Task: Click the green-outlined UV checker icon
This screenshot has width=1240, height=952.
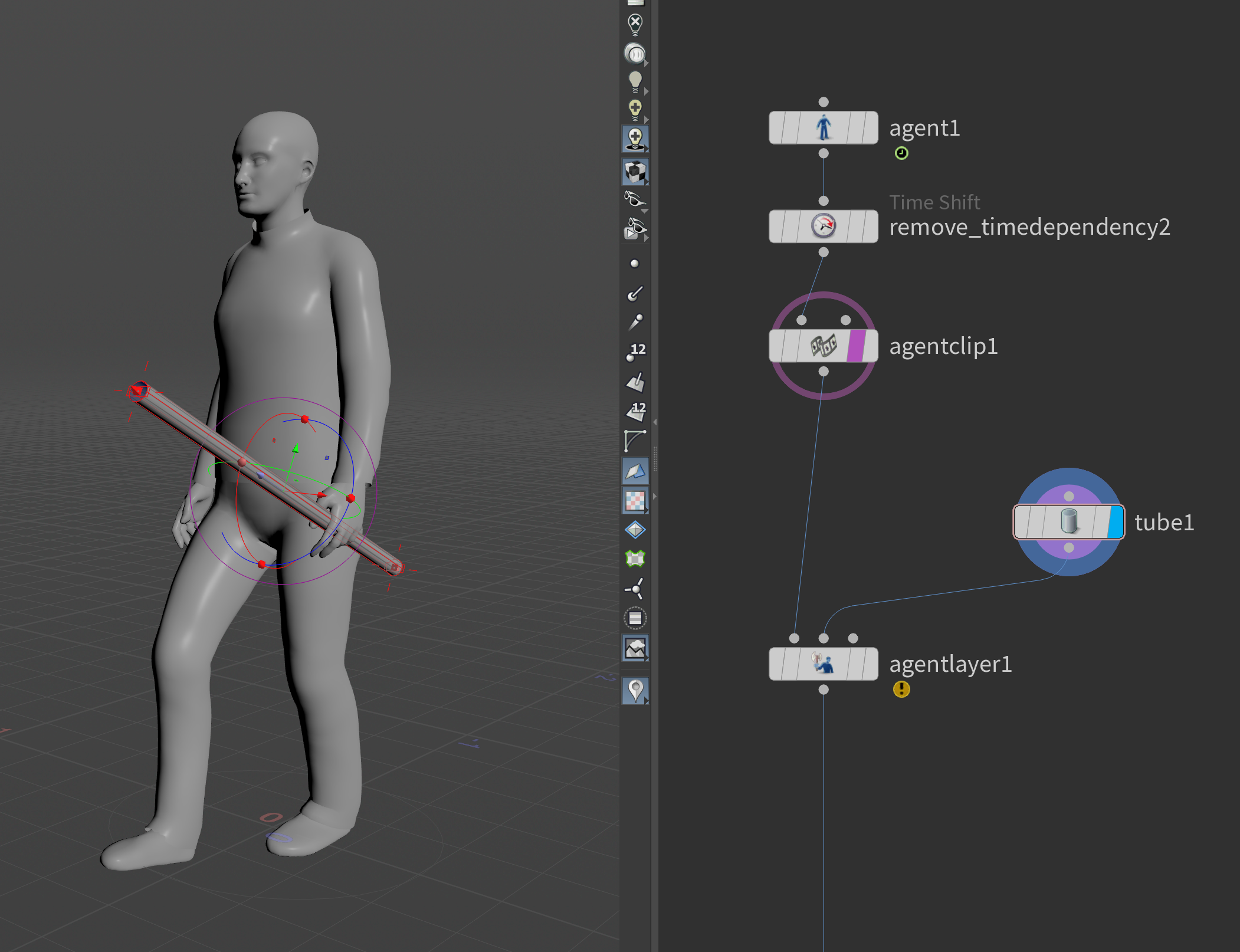Action: coord(635,559)
